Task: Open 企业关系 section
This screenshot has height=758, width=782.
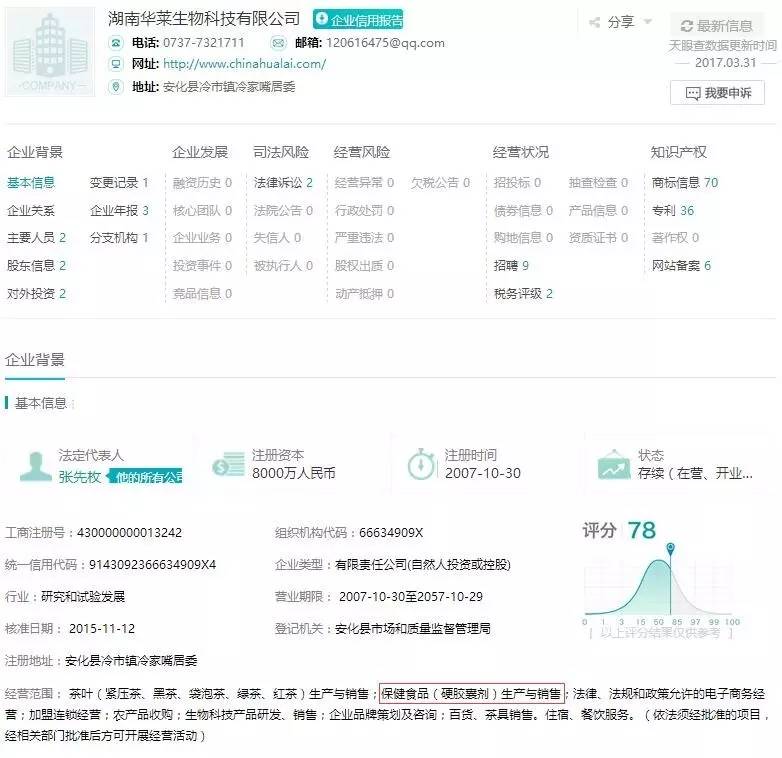Action: pos(31,210)
